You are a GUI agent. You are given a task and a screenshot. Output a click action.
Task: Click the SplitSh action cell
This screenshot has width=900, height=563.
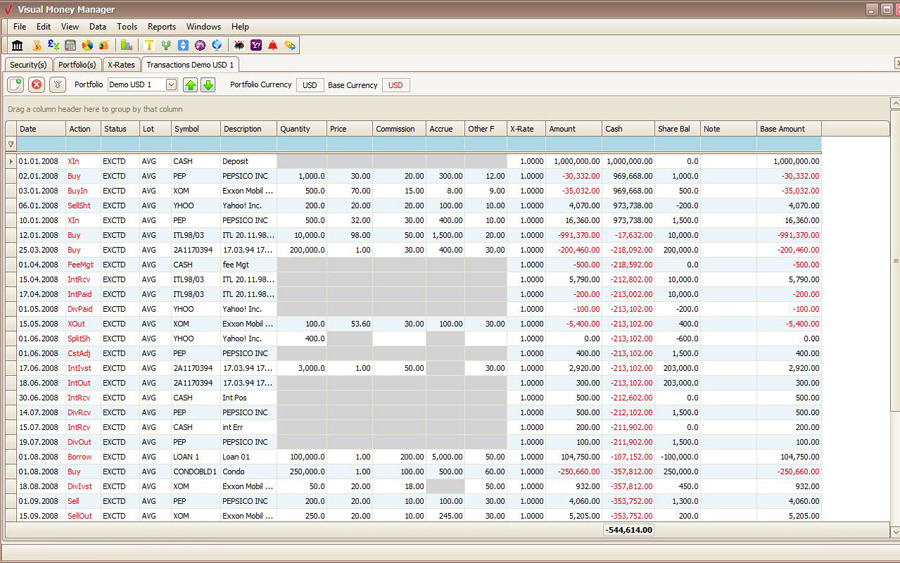(x=83, y=339)
